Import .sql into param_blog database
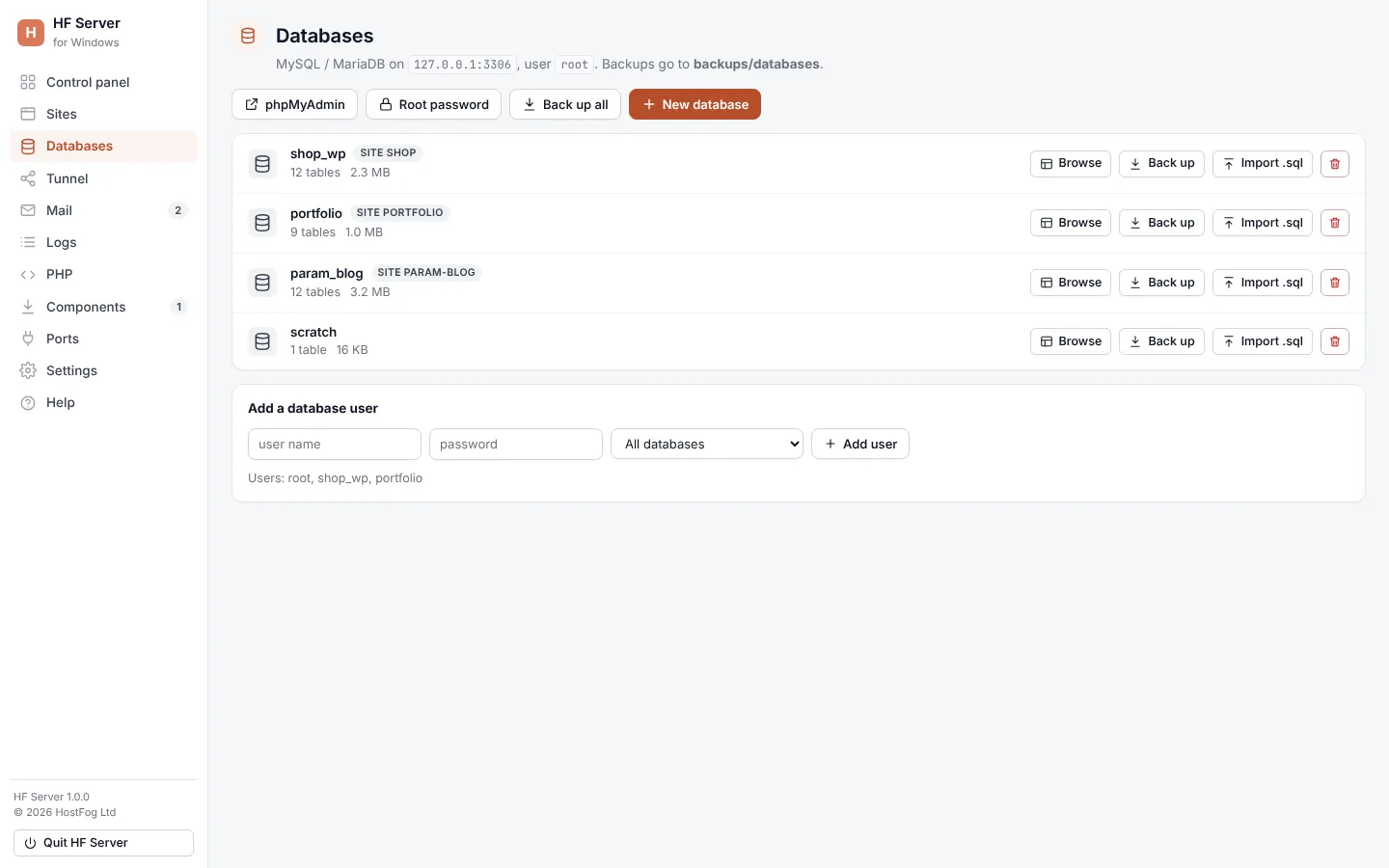This screenshot has height=868, width=1389. pos(1263,283)
